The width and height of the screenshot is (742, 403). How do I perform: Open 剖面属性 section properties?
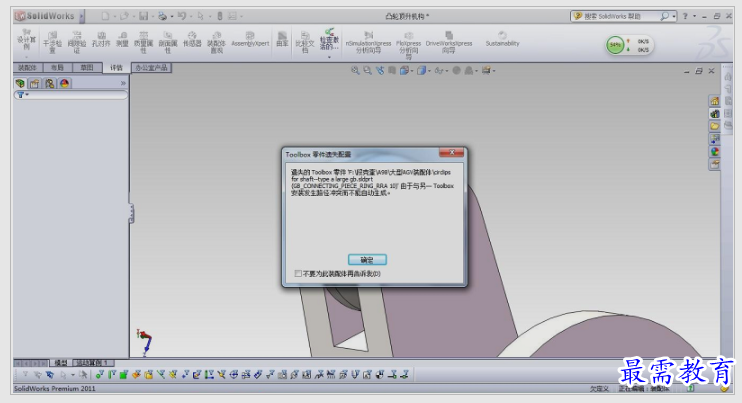(x=168, y=42)
